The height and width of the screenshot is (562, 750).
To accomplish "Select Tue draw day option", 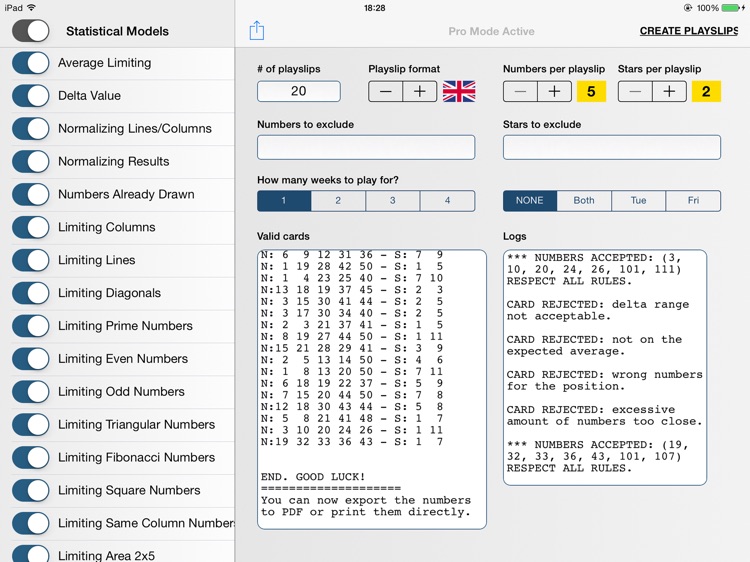I will click(638, 201).
